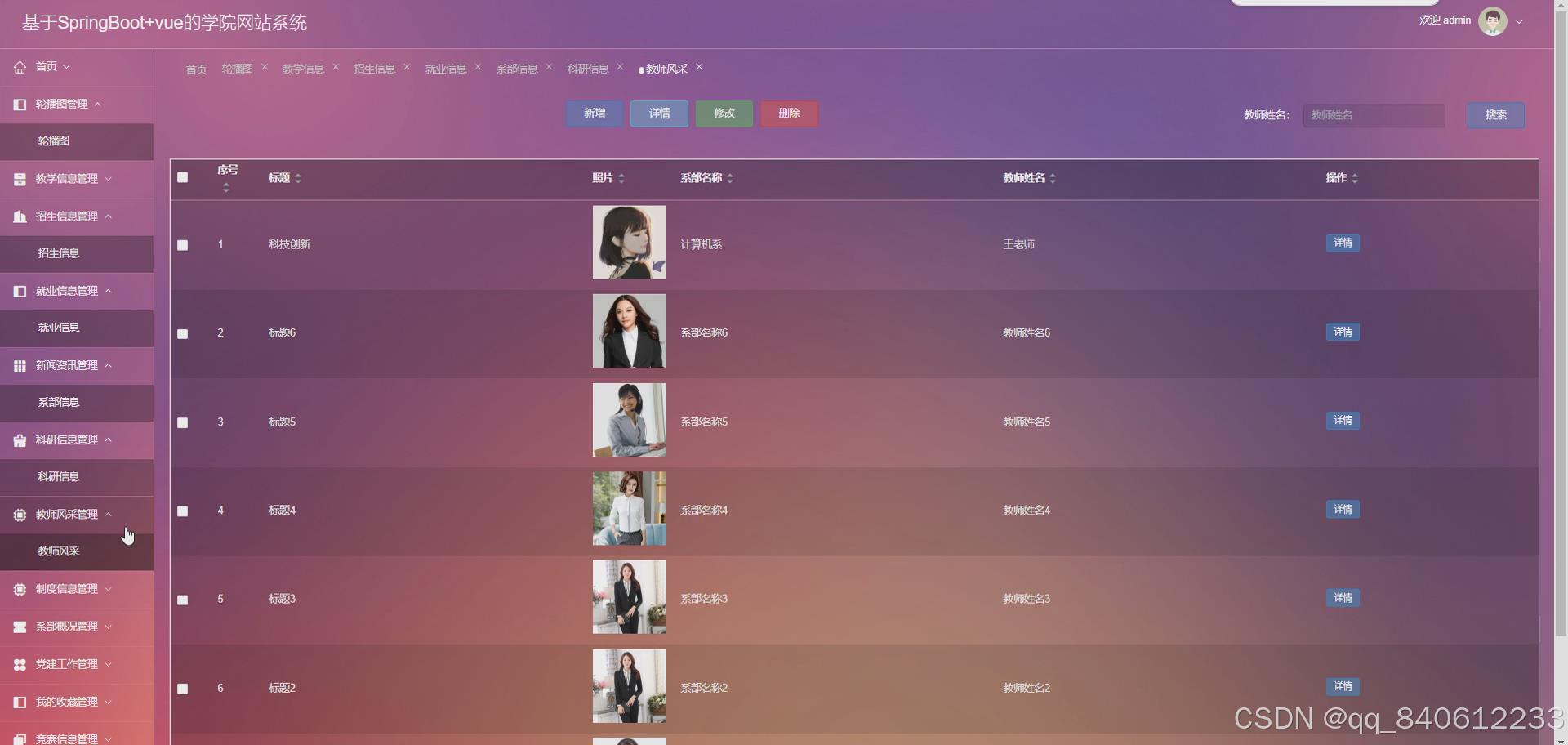Click the 教学信息管理 sidebar icon
Screen dimensions: 1568x745
tap(20, 179)
